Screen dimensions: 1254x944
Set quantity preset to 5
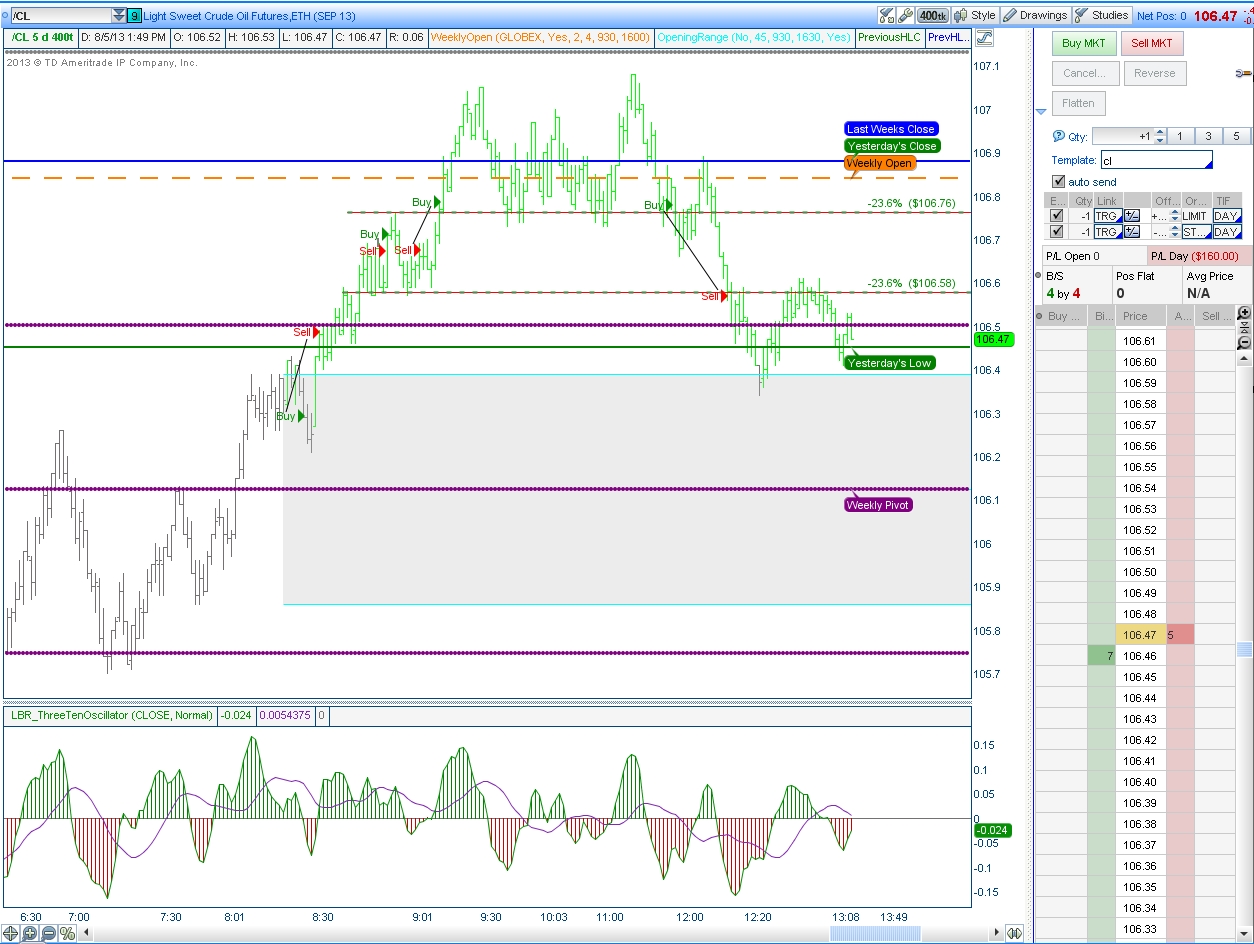point(1236,137)
